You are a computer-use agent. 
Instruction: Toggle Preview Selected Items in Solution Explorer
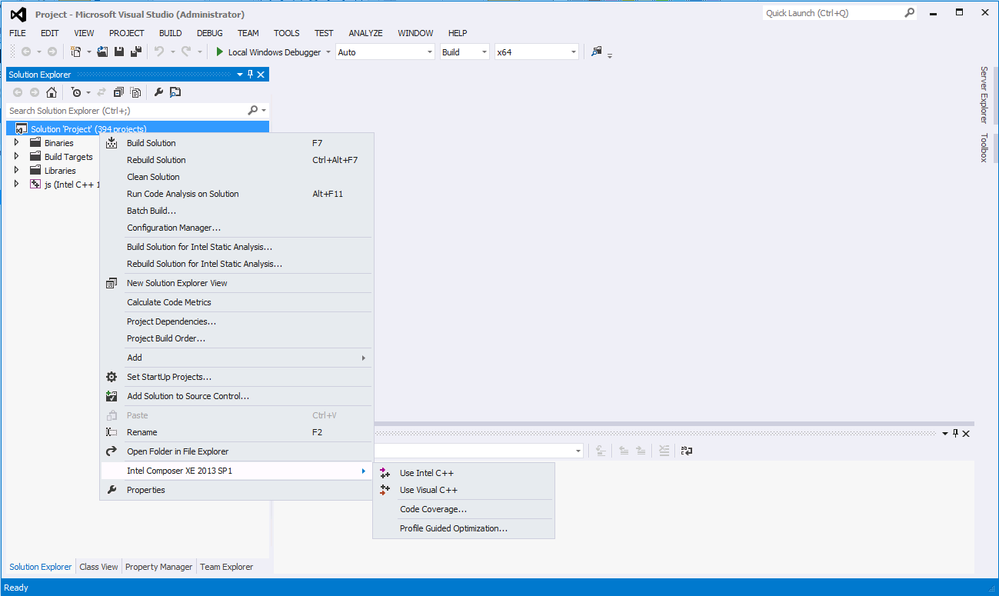tap(175, 92)
